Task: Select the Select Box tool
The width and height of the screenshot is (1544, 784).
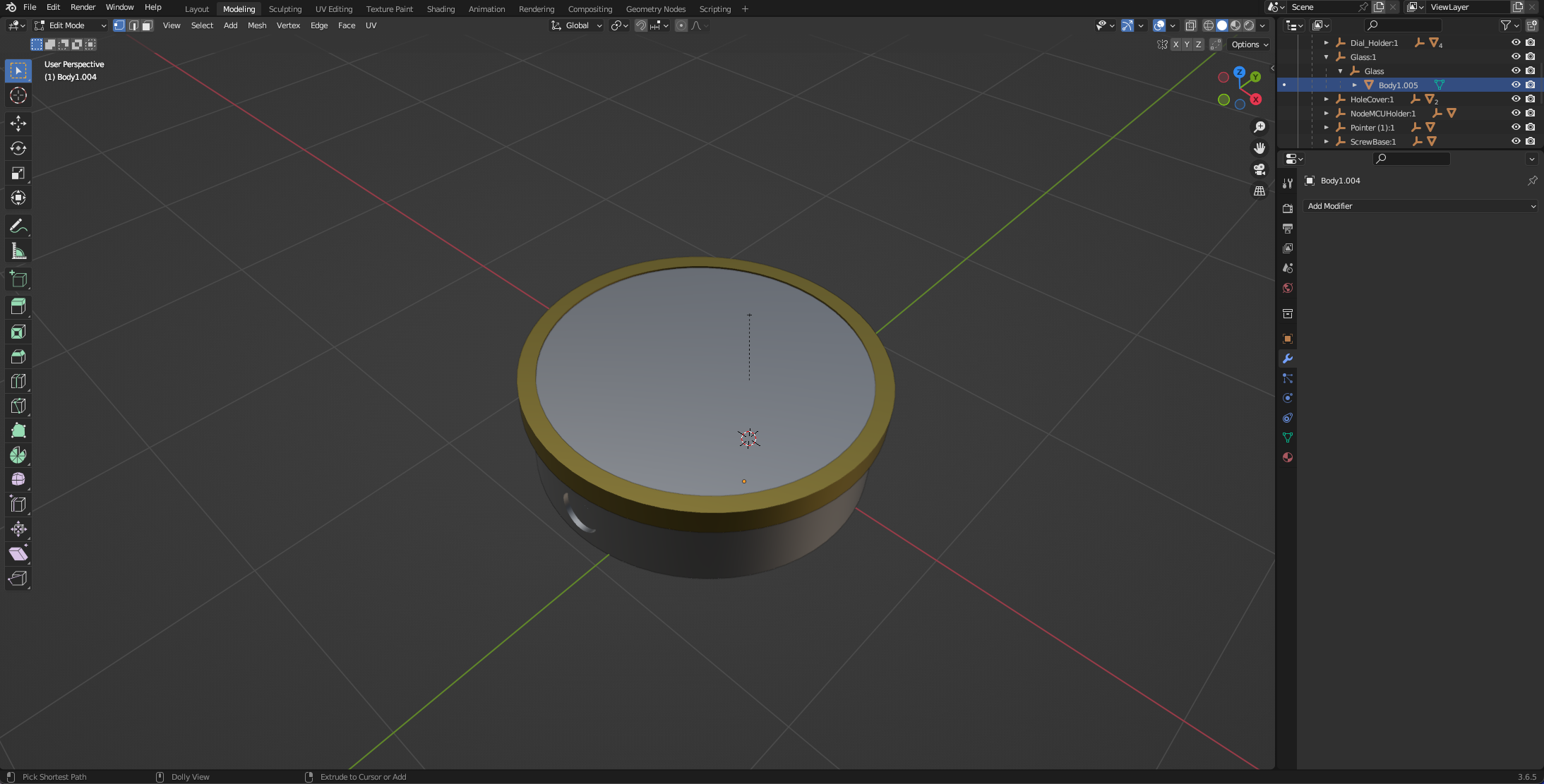Action: pyautogui.click(x=18, y=71)
